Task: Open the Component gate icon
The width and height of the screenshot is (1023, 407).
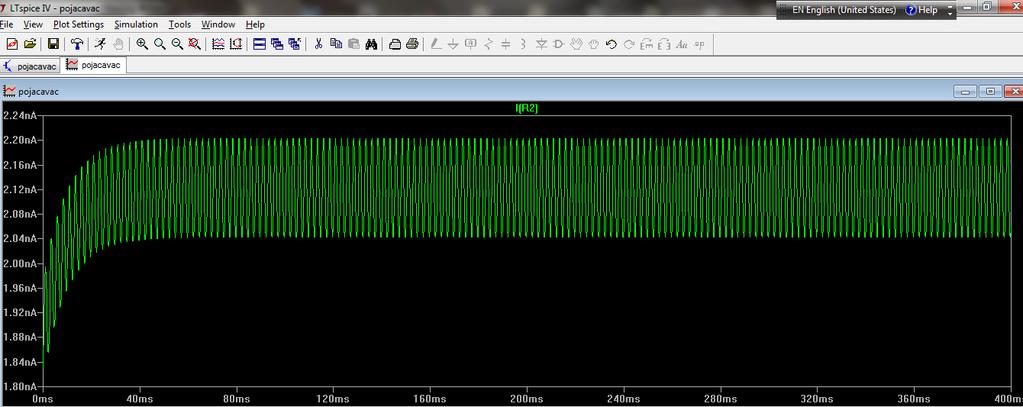Action: (x=558, y=44)
